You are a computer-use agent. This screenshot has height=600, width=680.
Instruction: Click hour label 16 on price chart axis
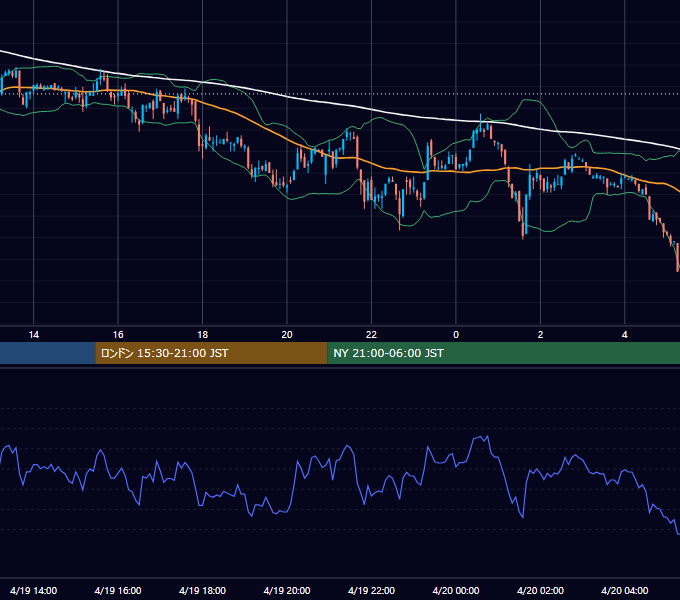[x=118, y=335]
